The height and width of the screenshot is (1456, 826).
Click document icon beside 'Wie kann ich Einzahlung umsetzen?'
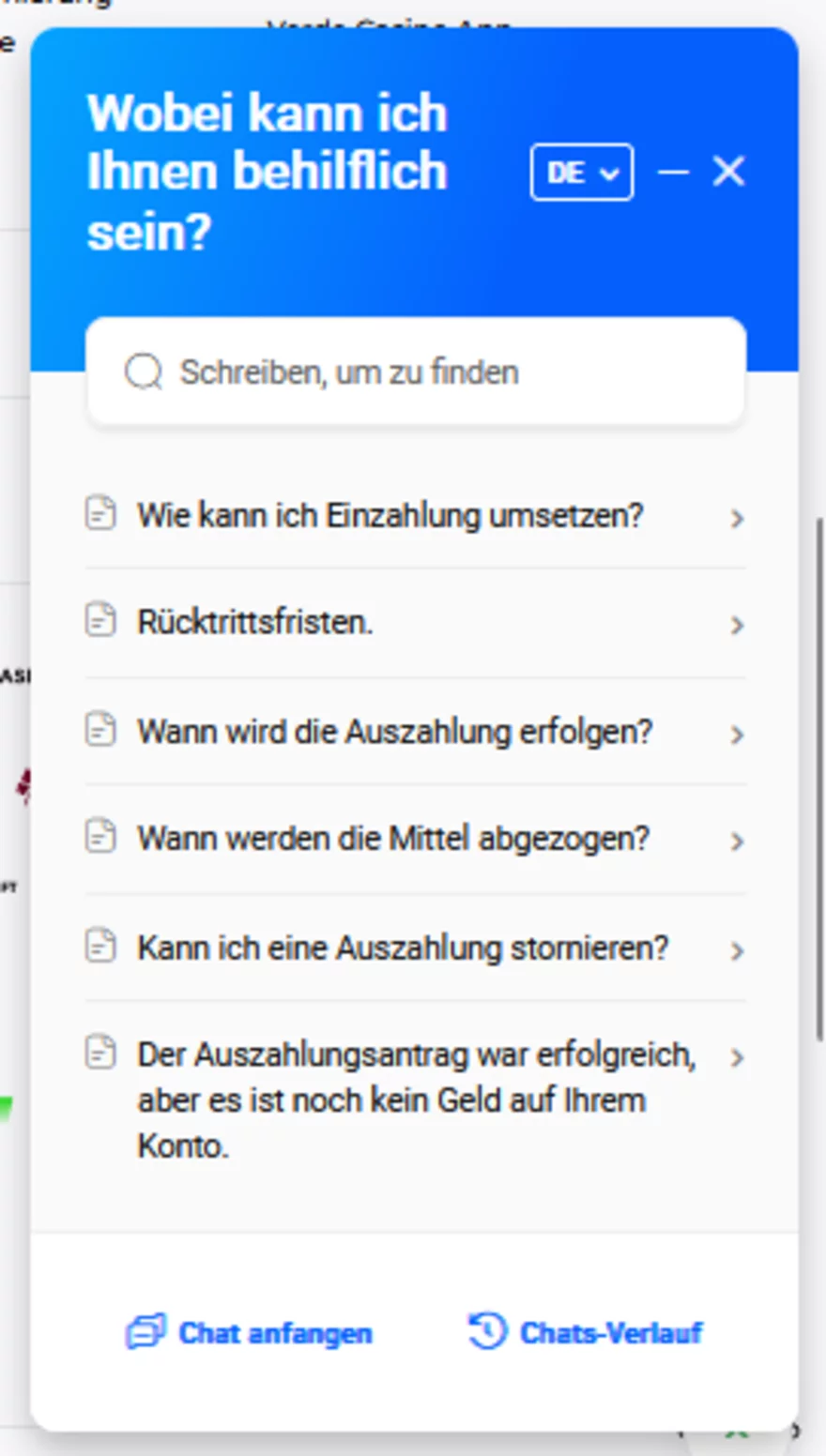tap(100, 513)
